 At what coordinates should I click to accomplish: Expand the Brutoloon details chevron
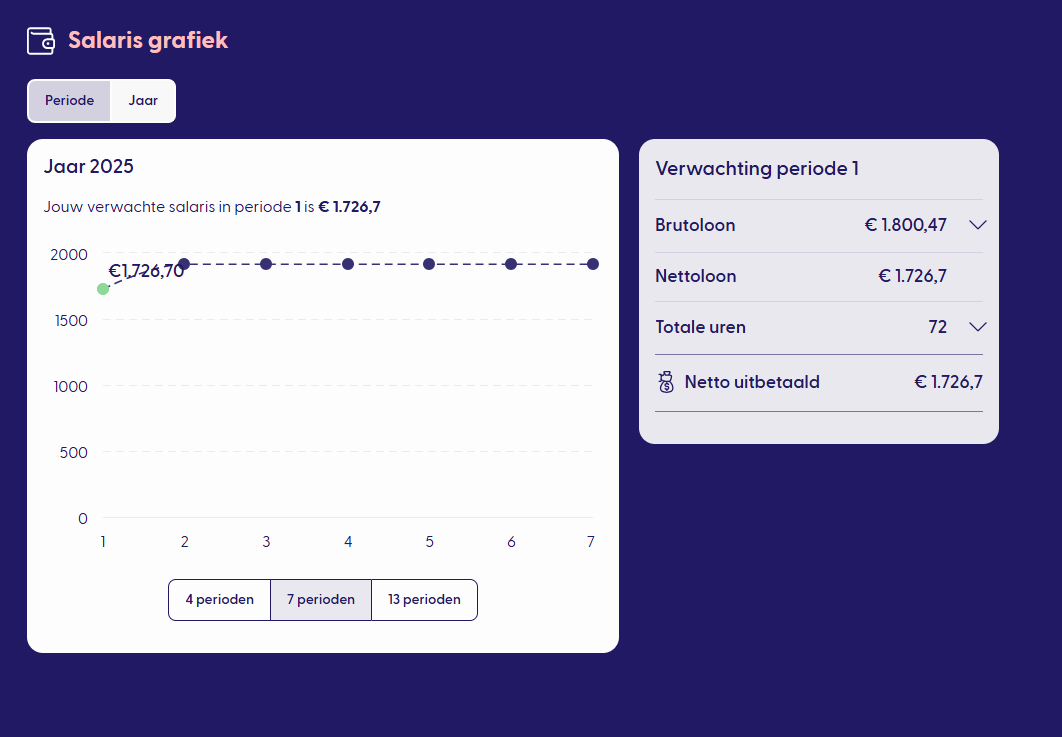pyautogui.click(x=978, y=225)
